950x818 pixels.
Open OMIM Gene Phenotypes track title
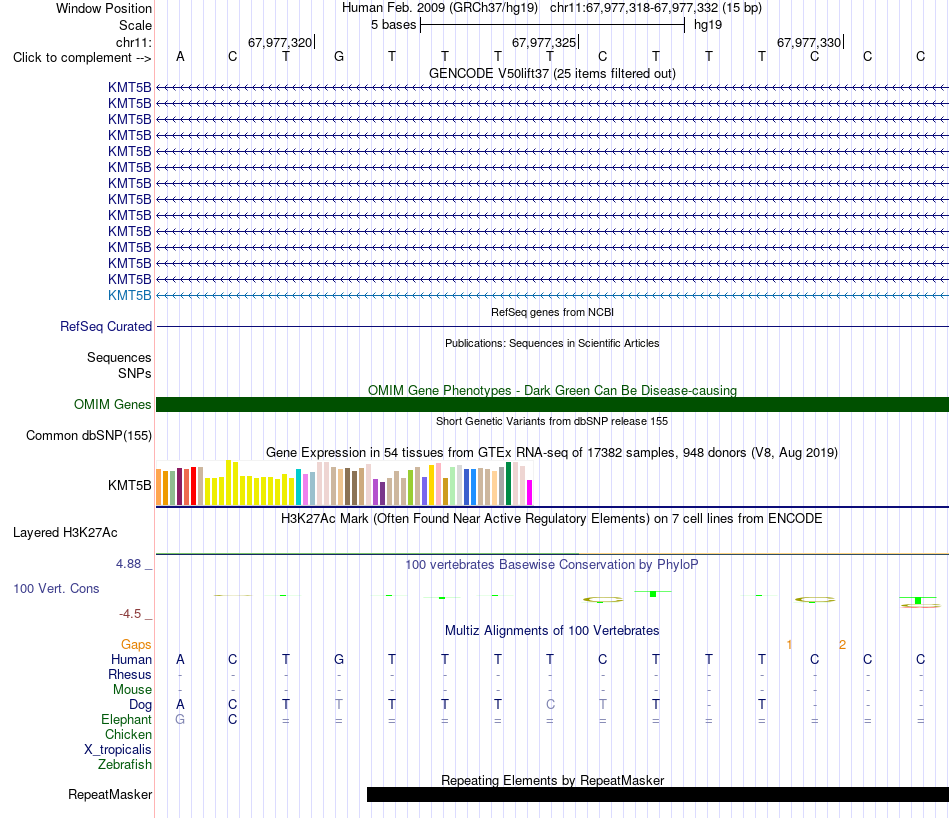pos(552,390)
